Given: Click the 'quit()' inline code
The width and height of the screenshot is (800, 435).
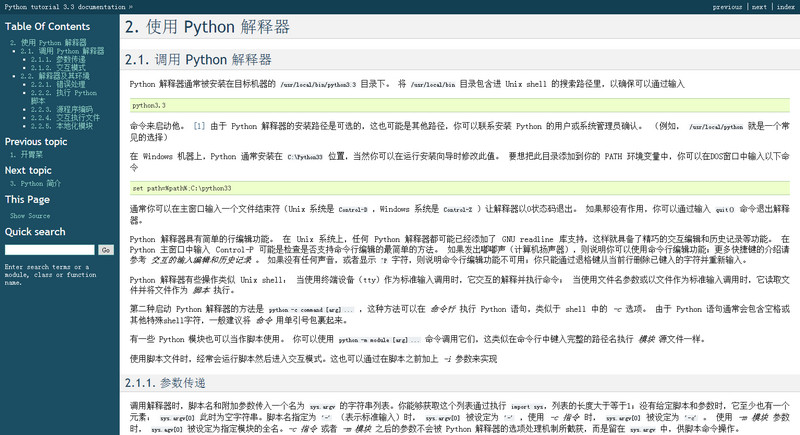Looking at the screenshot, I should tap(725, 210).
